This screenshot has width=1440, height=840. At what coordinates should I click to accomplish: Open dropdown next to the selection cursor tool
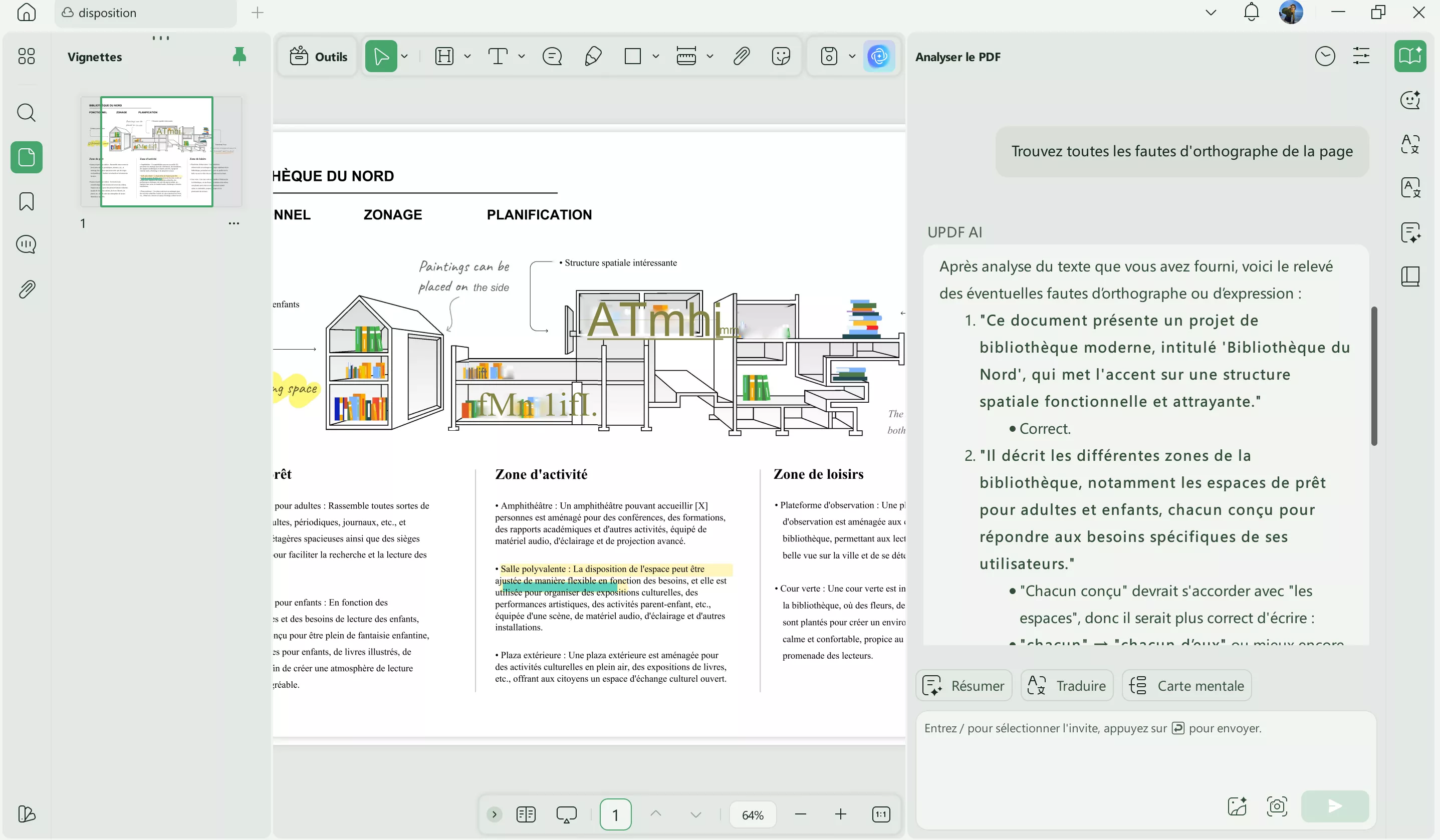pyautogui.click(x=404, y=56)
